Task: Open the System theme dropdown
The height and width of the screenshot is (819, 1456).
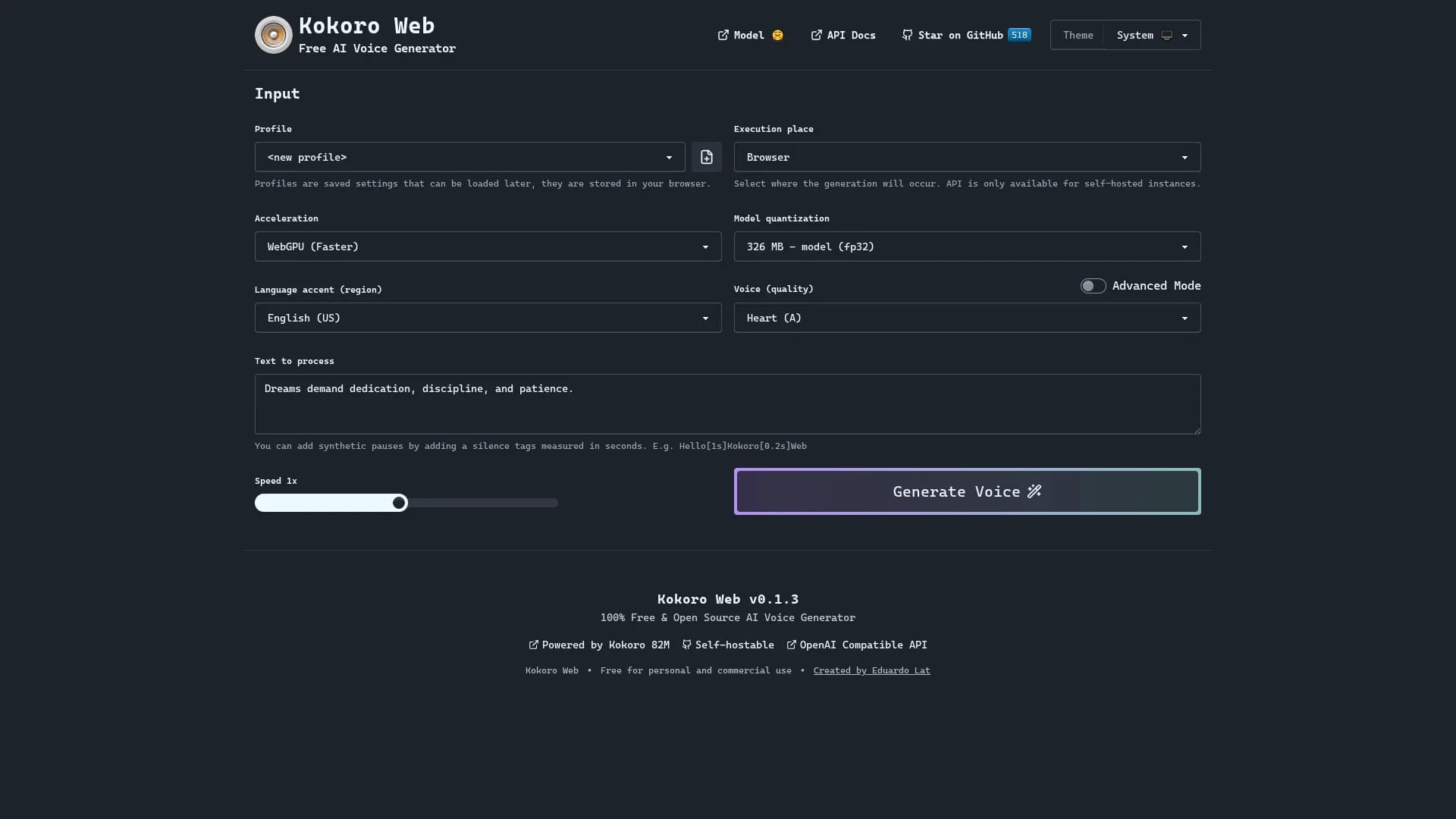Action: pos(1152,35)
